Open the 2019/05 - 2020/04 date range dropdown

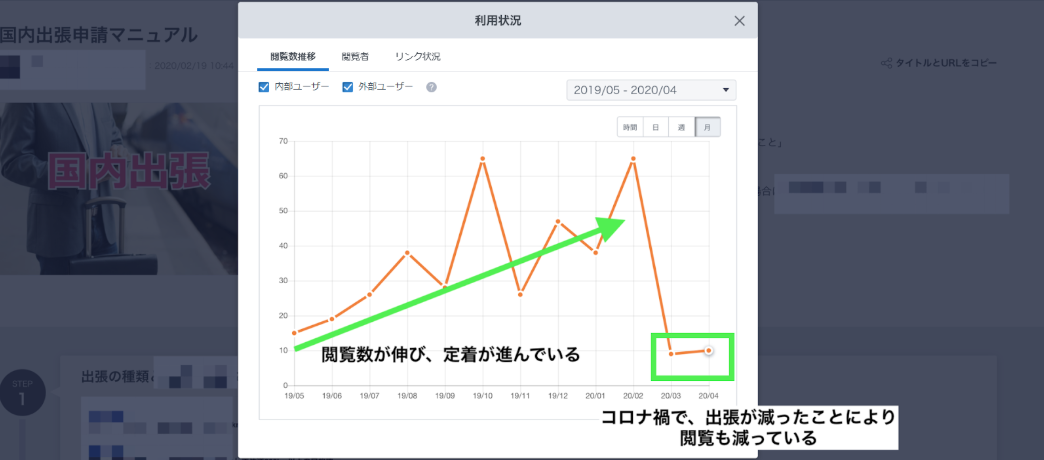point(651,90)
